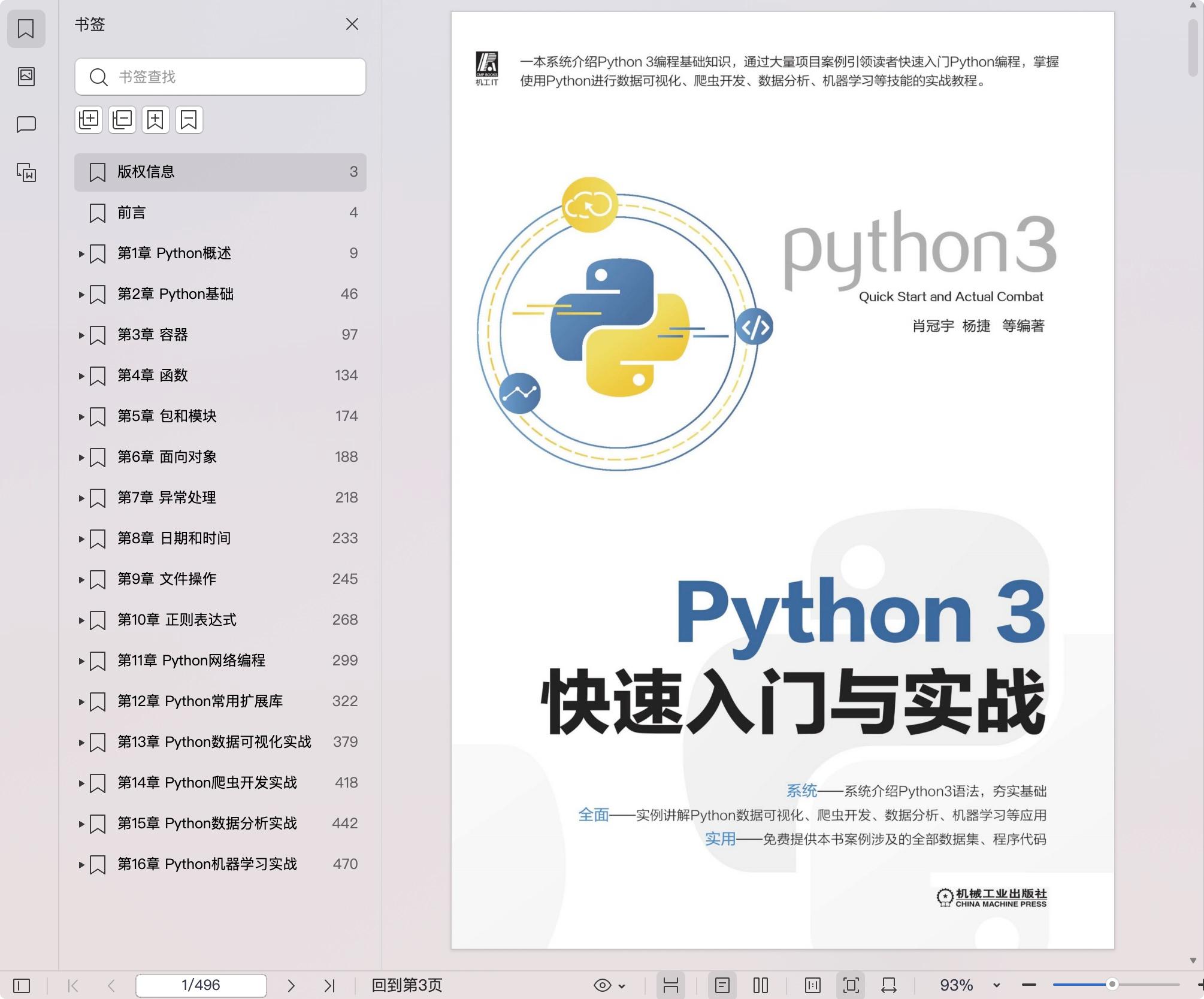Open the Comments sidebar panel icon

[x=26, y=124]
